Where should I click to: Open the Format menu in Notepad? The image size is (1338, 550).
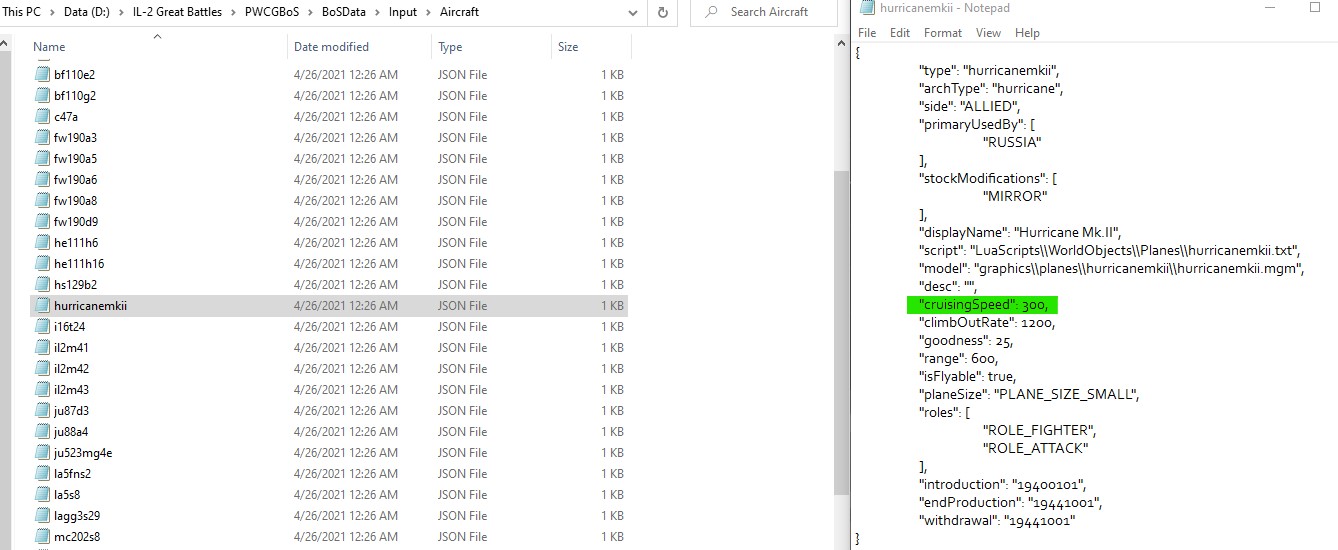(x=942, y=33)
